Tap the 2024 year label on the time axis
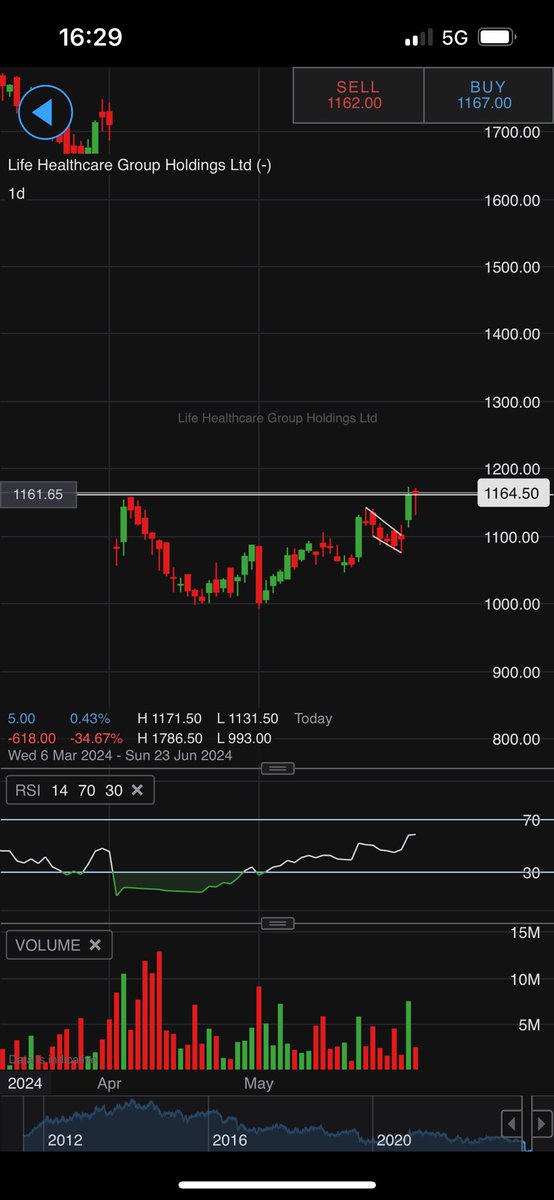The height and width of the screenshot is (1200, 554). (26, 1083)
